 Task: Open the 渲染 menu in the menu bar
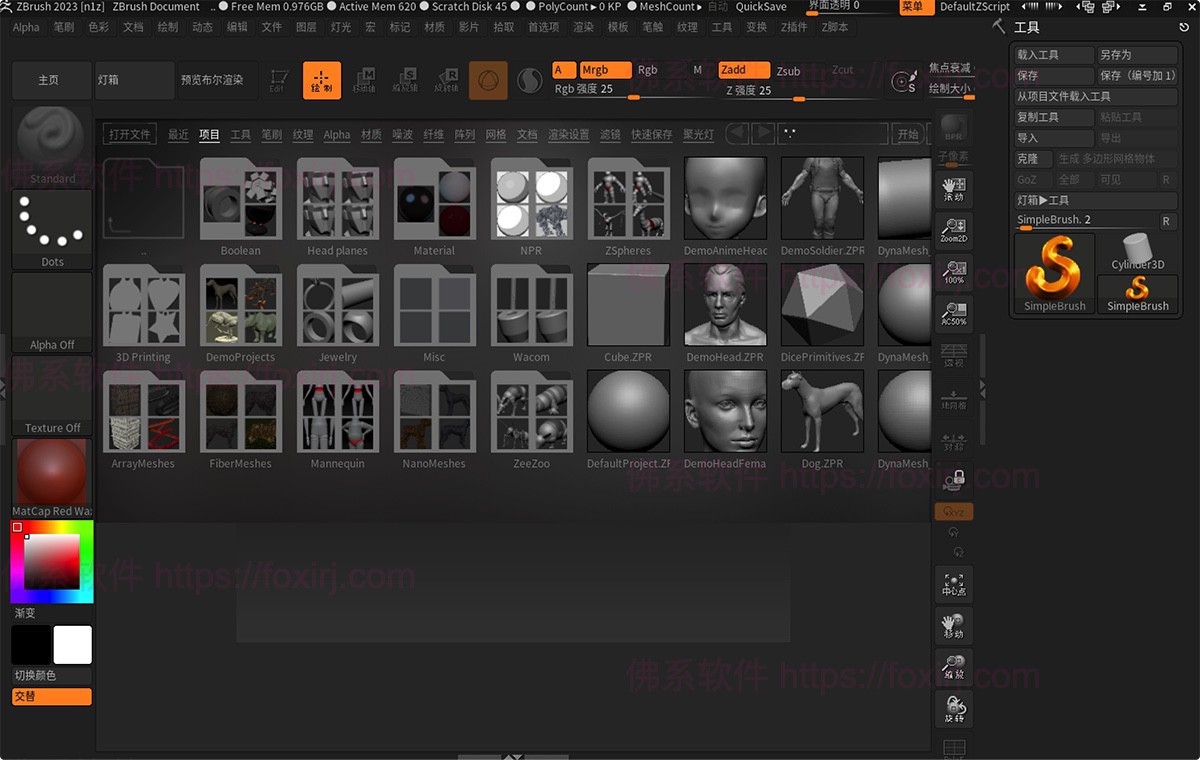[x=583, y=27]
